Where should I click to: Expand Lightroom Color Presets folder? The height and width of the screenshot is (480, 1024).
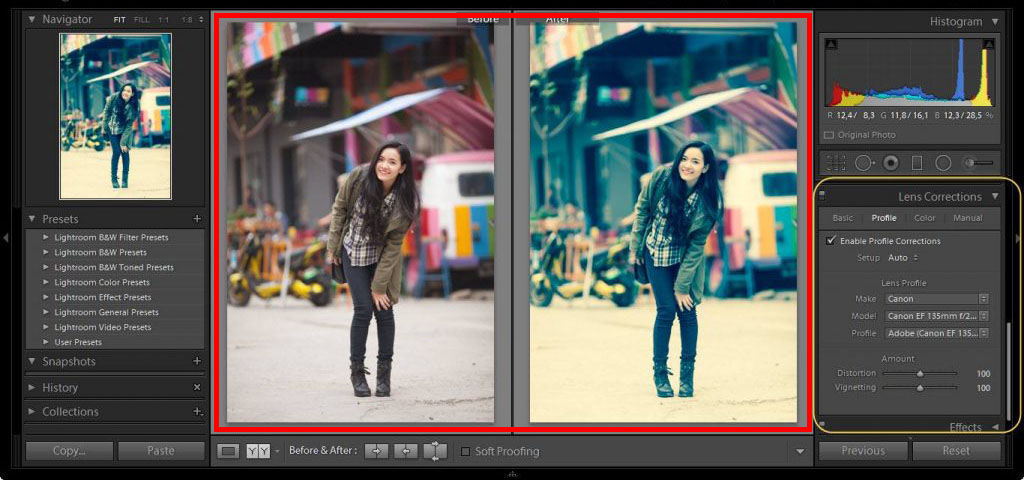coord(46,282)
